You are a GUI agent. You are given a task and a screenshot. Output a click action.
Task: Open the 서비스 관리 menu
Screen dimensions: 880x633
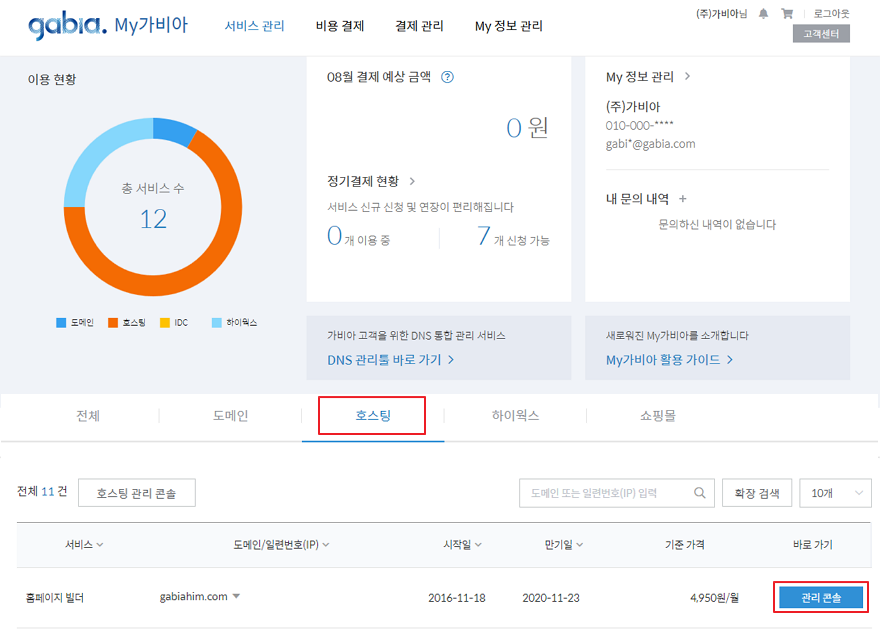point(254,26)
